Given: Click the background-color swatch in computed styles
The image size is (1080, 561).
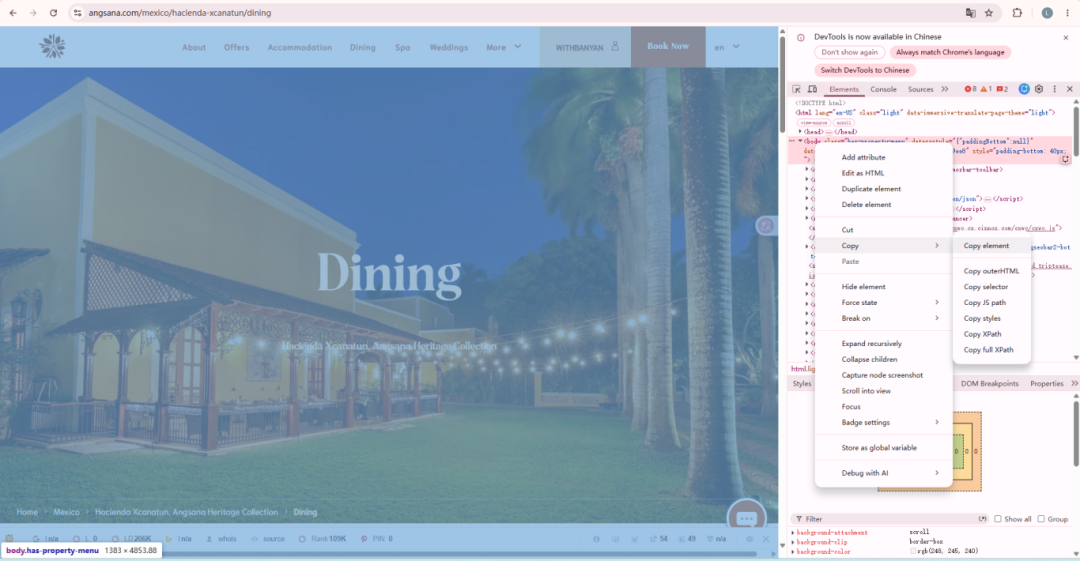Looking at the screenshot, I should [913, 551].
